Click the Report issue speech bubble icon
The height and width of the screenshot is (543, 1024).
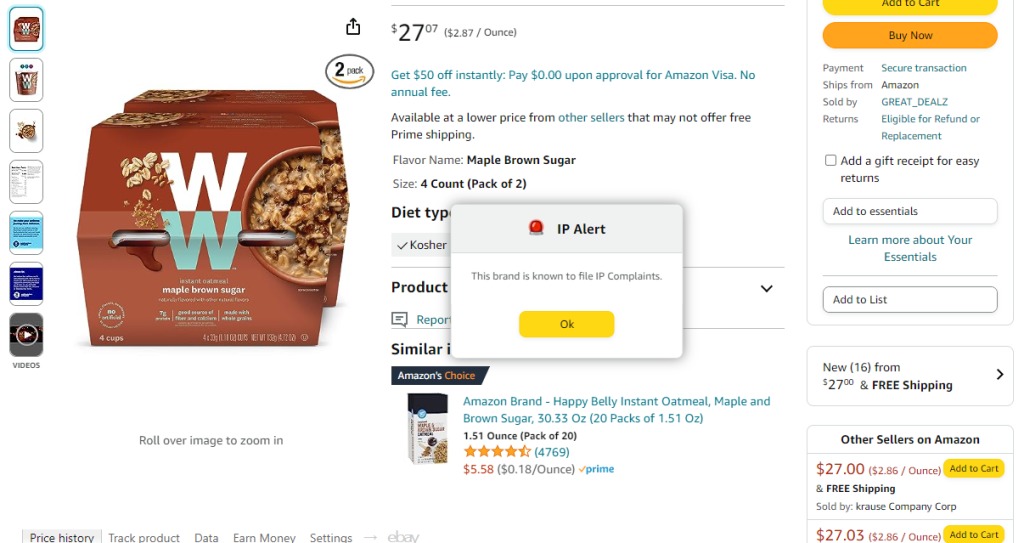point(400,320)
